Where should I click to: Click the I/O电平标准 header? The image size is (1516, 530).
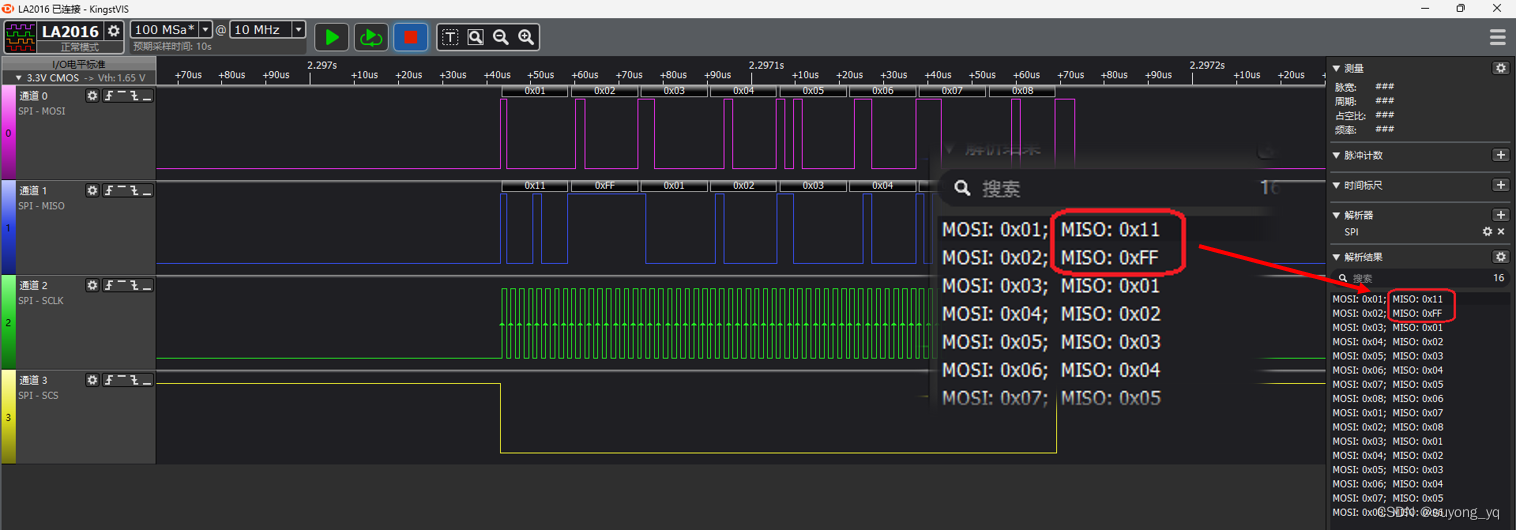coord(79,64)
